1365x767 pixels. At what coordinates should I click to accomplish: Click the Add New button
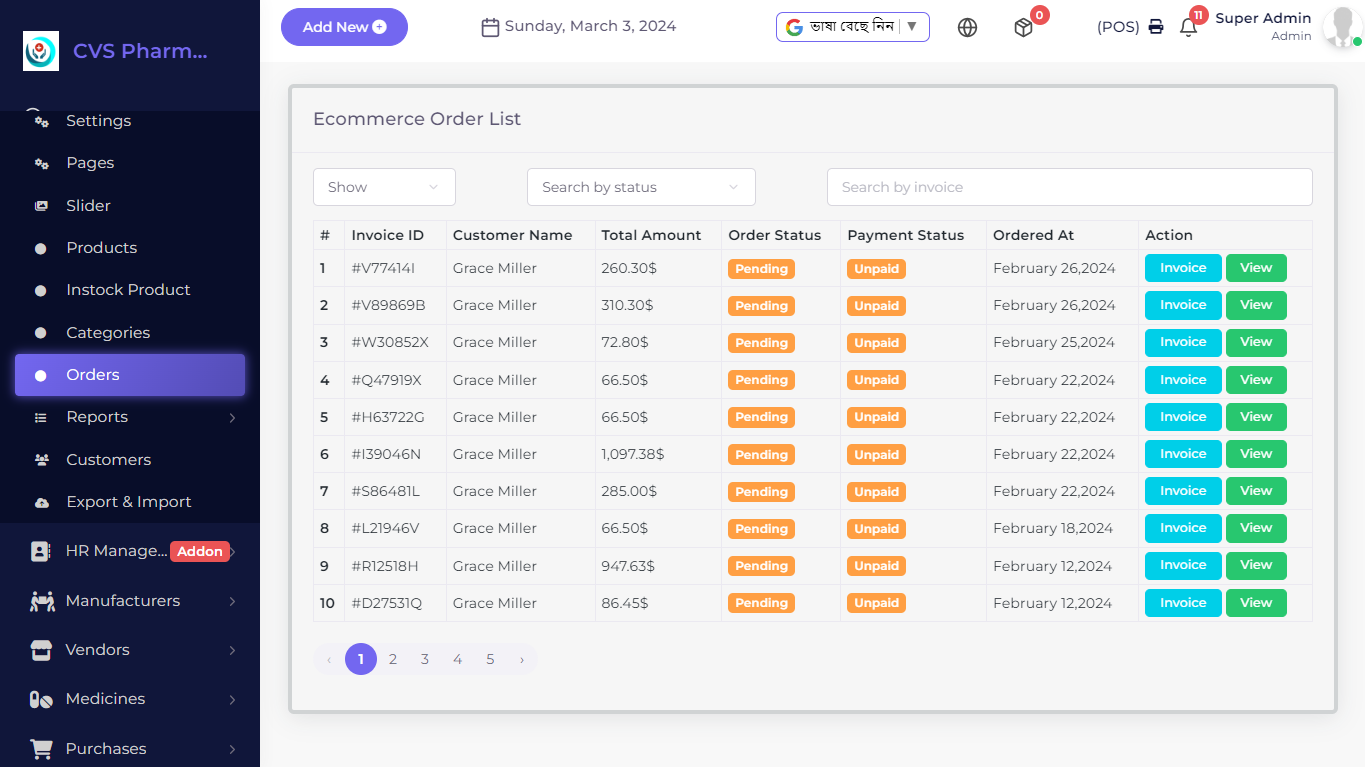[x=344, y=27]
